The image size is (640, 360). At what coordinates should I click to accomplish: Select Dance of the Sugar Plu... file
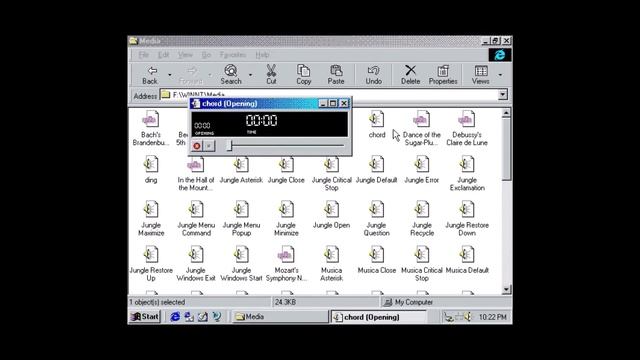point(422,127)
